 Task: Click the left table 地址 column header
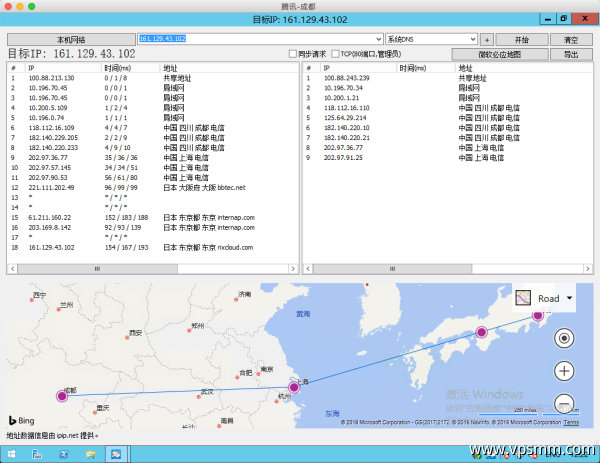point(229,68)
